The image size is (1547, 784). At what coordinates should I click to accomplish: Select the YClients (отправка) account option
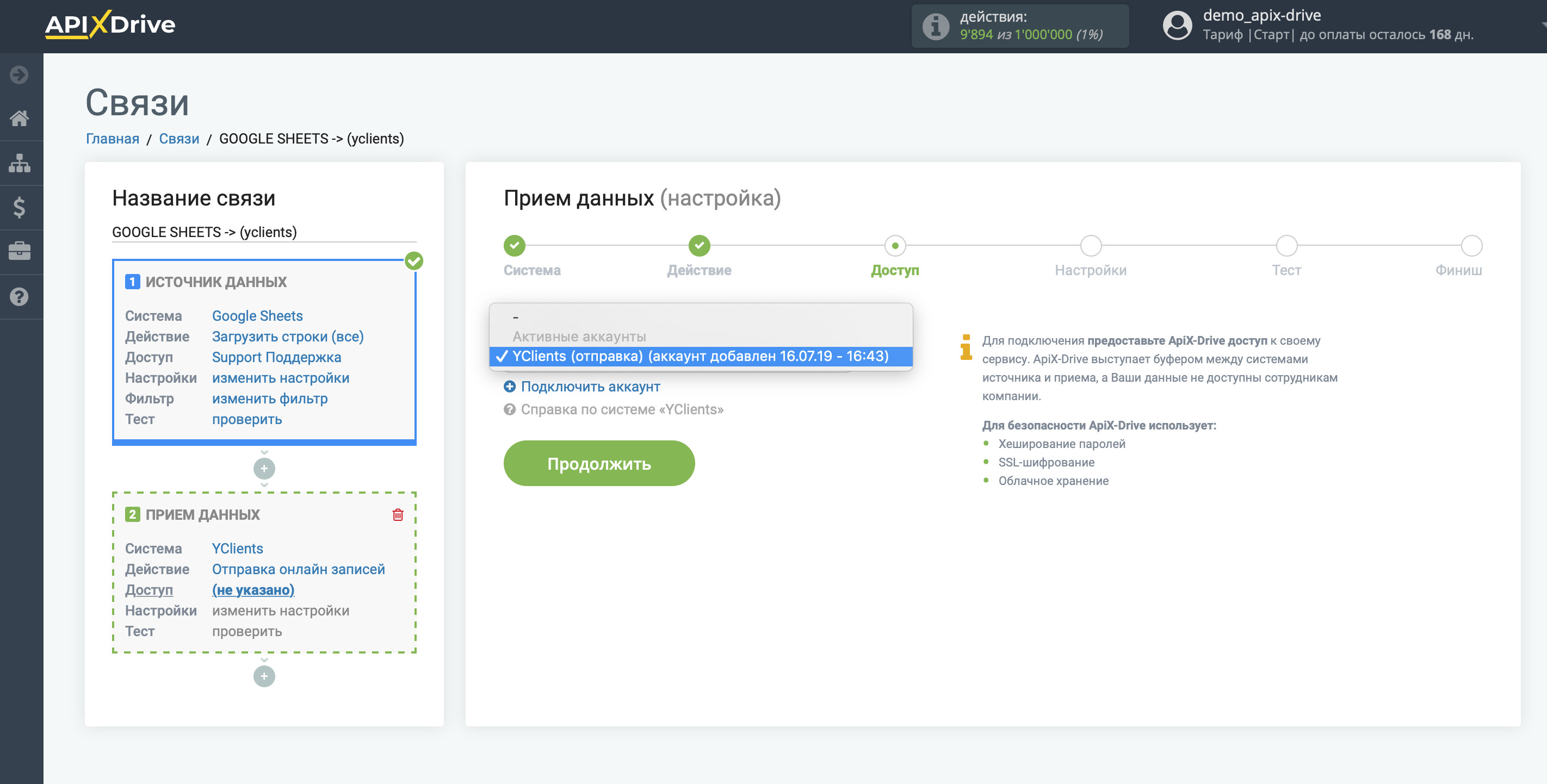click(700, 356)
